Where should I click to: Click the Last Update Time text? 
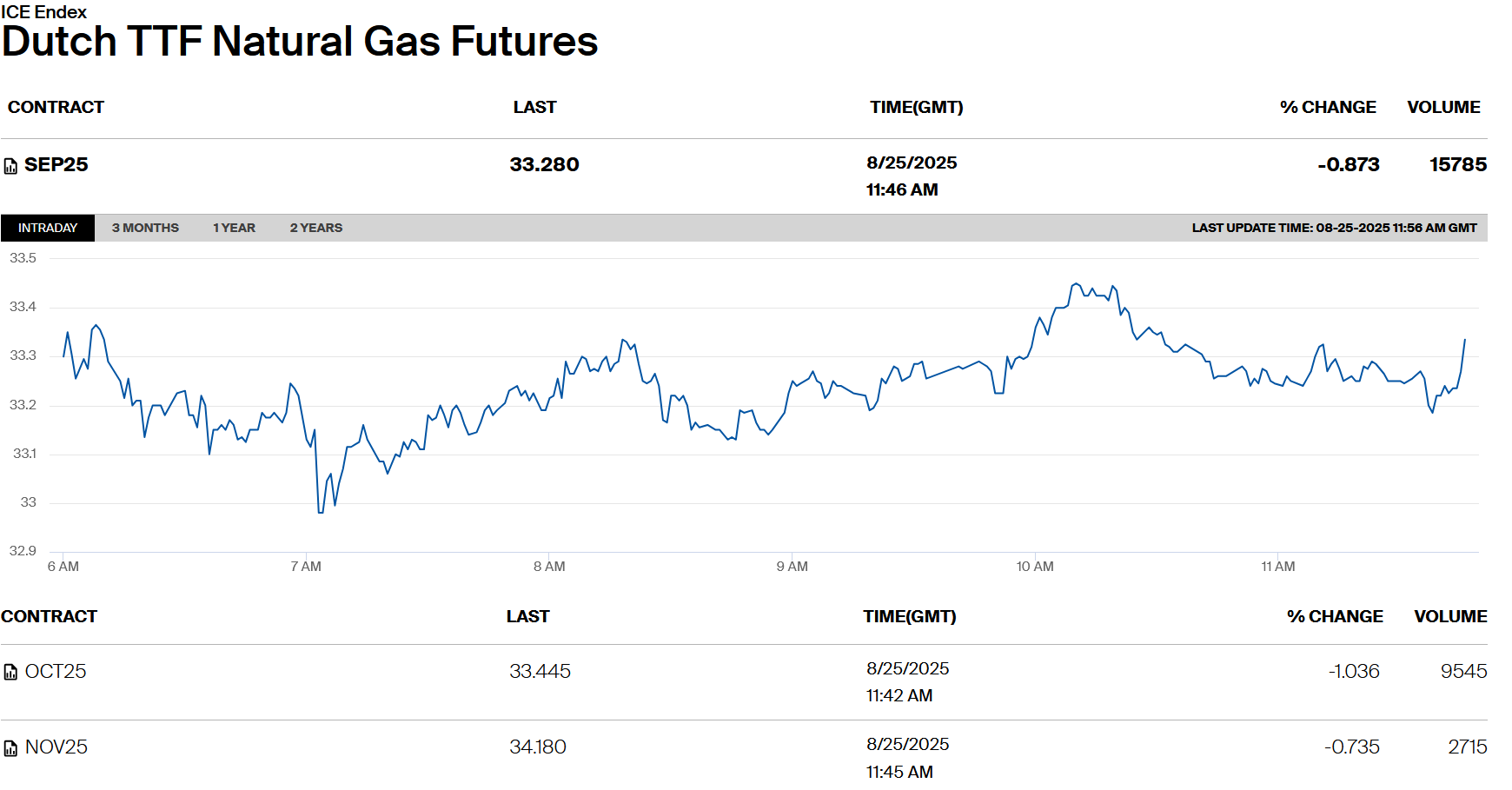click(1334, 228)
